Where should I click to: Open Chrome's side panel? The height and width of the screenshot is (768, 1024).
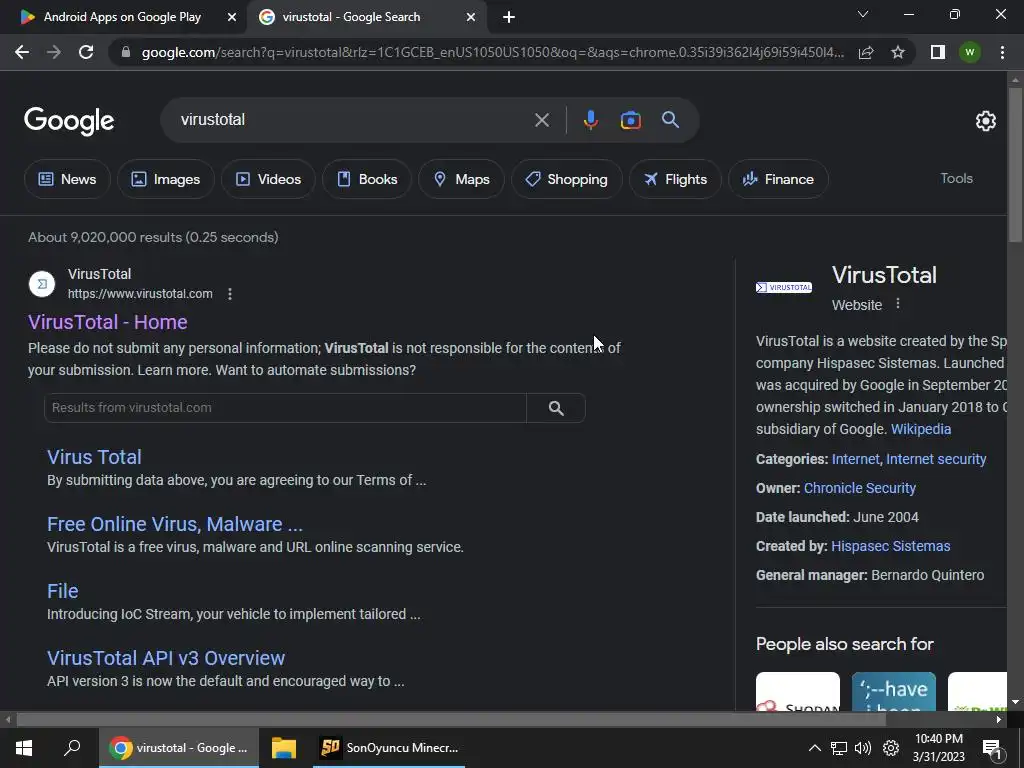(x=938, y=52)
